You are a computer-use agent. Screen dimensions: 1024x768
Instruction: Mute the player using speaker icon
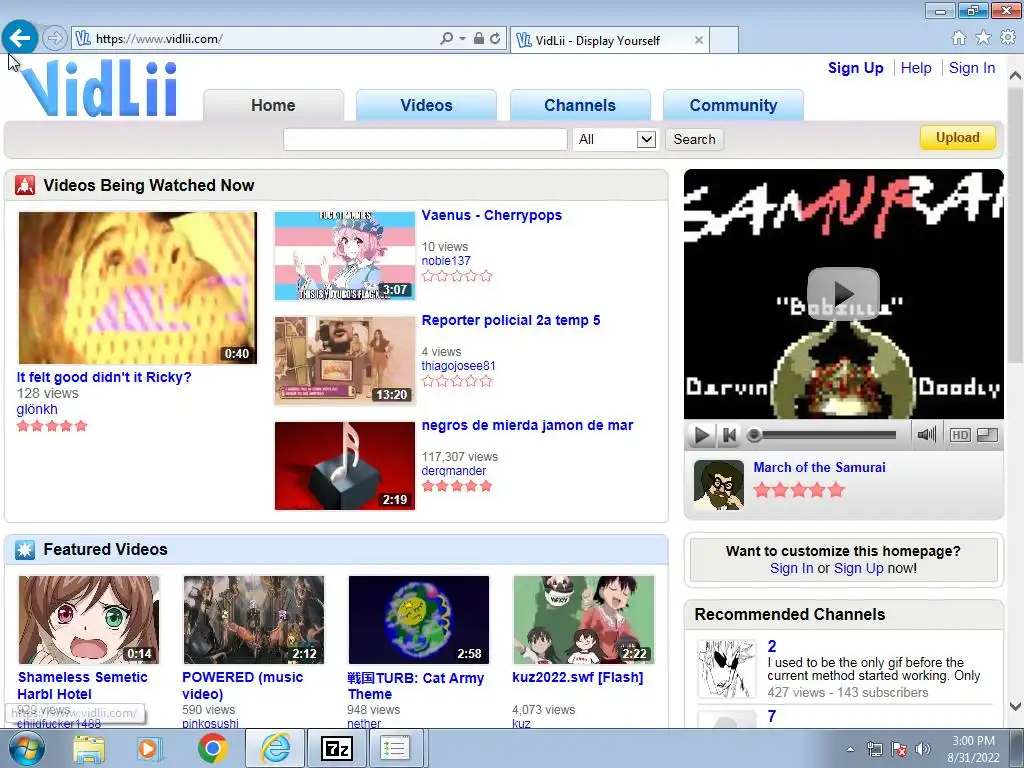point(926,434)
